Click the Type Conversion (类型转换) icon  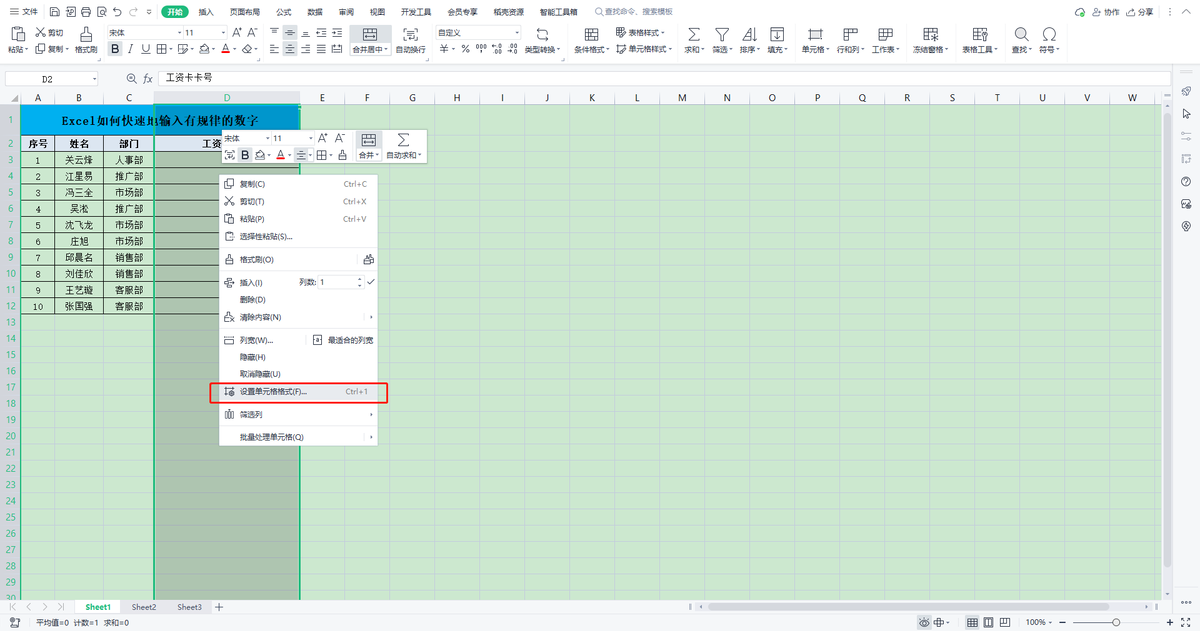click(x=543, y=34)
